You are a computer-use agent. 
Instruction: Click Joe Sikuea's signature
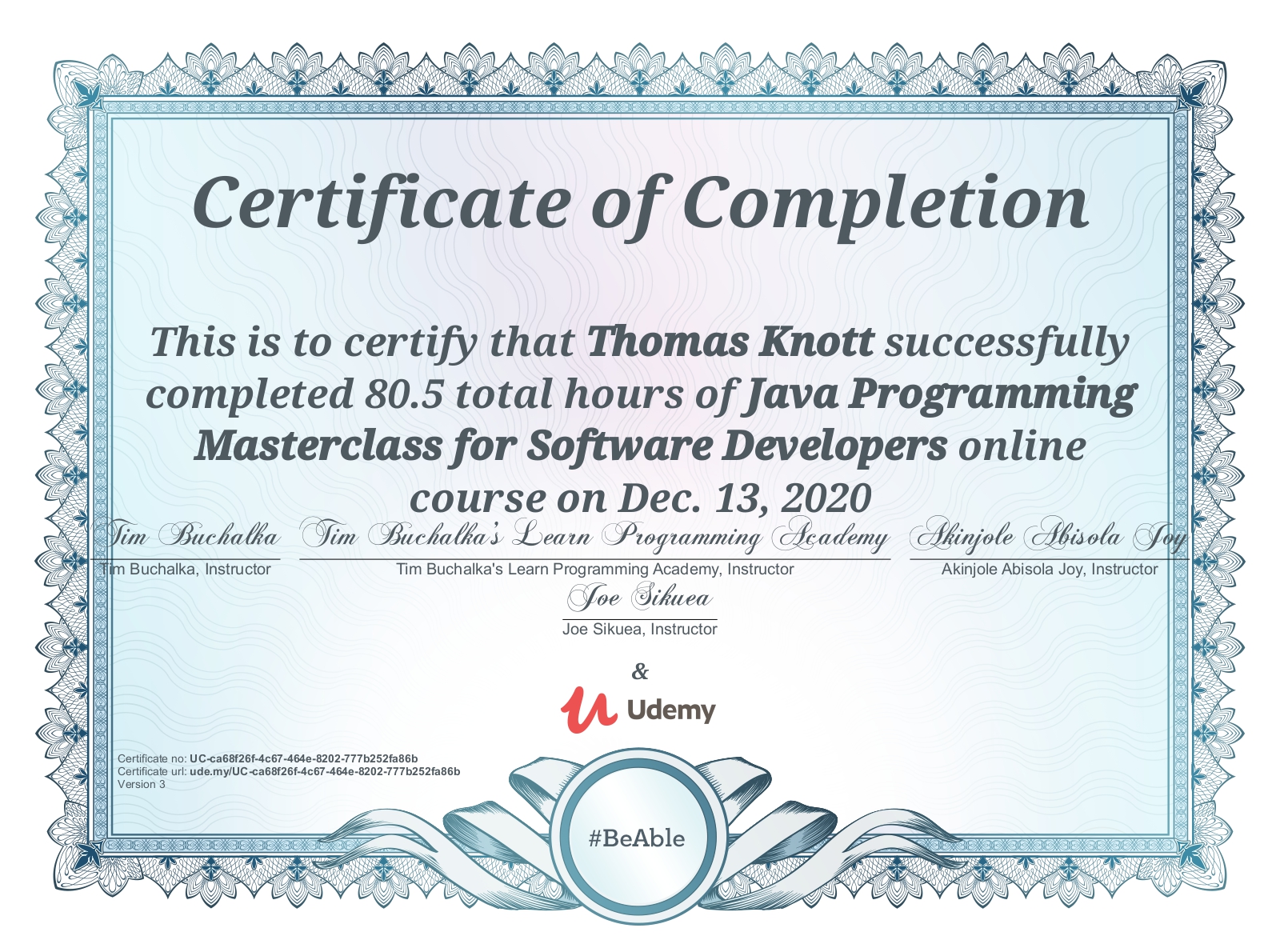point(640,596)
